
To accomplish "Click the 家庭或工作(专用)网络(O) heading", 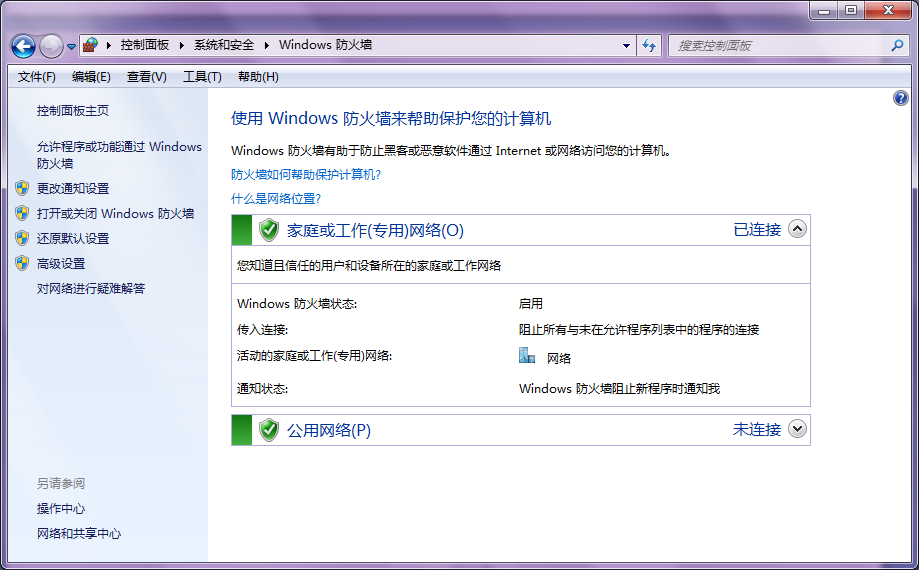I will (375, 230).
